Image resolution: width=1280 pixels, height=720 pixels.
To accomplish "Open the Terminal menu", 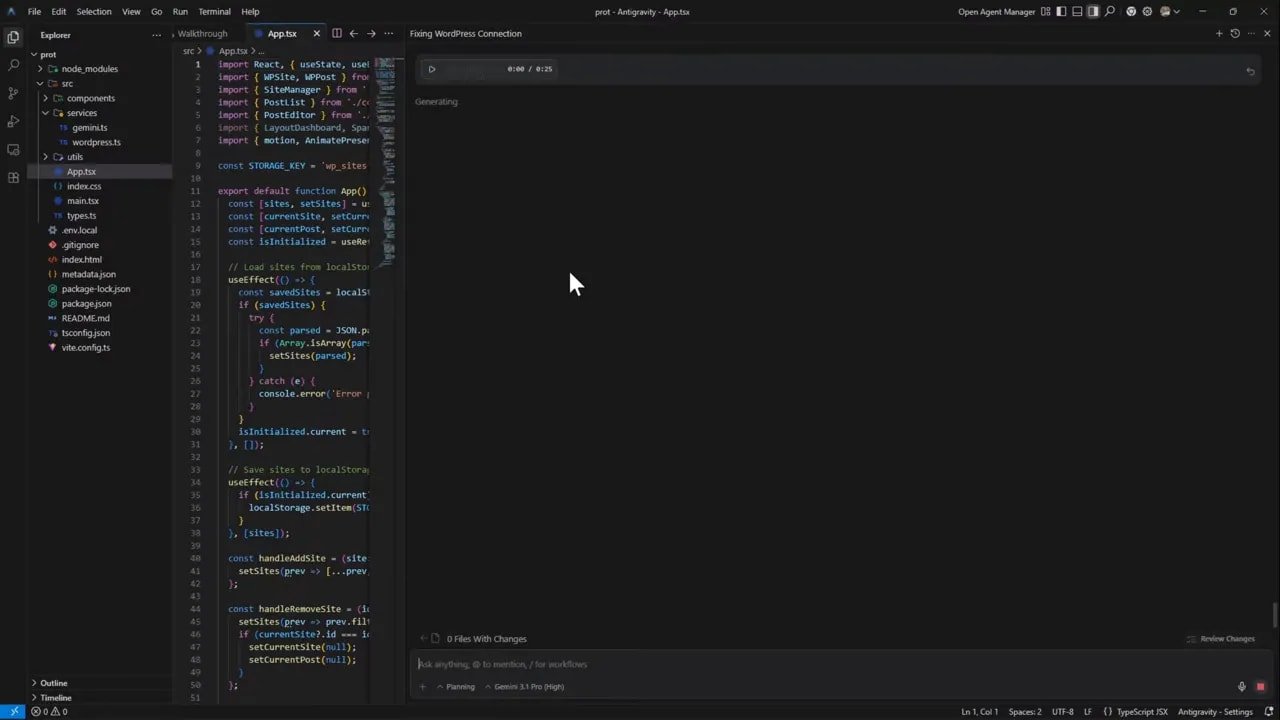I will pos(213,11).
